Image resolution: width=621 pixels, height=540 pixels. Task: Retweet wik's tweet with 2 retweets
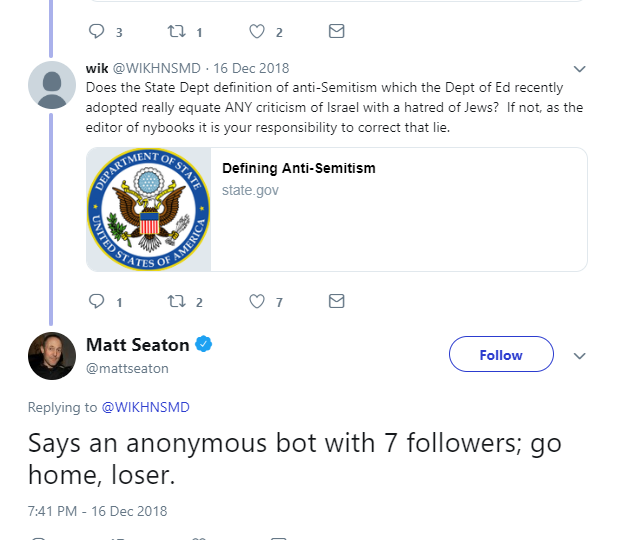176,301
